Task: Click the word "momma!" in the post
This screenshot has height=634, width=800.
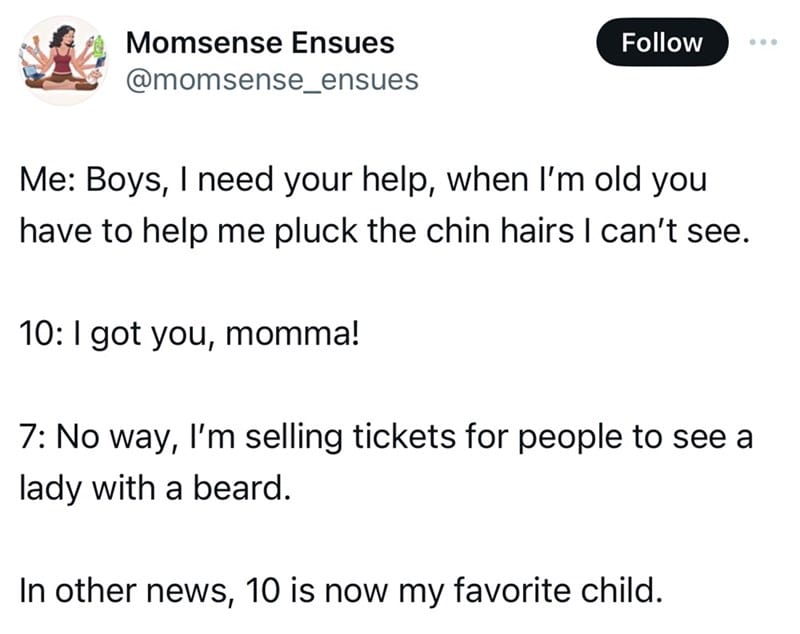Action: [x=292, y=335]
